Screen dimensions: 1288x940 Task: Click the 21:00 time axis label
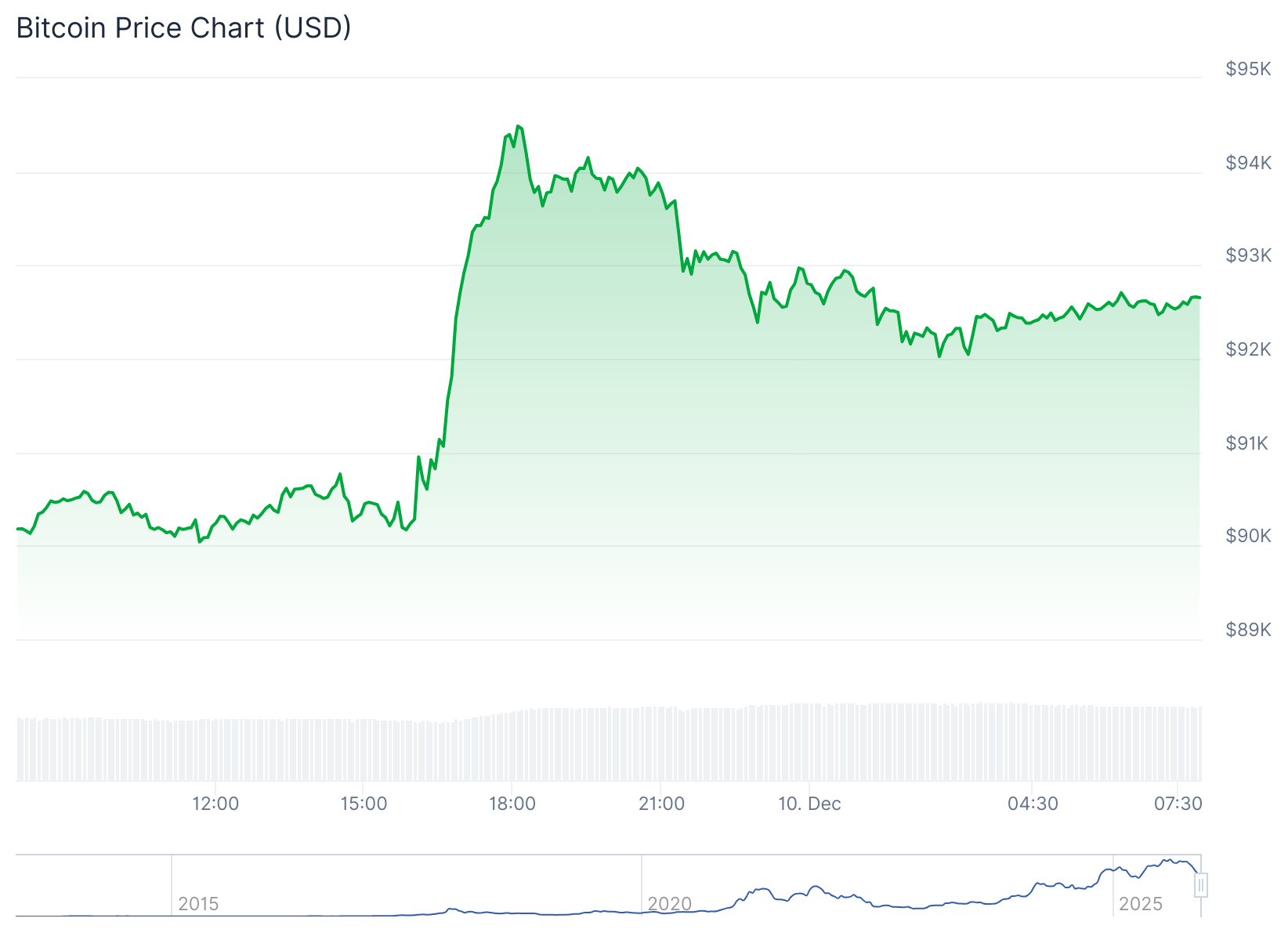pos(661,804)
